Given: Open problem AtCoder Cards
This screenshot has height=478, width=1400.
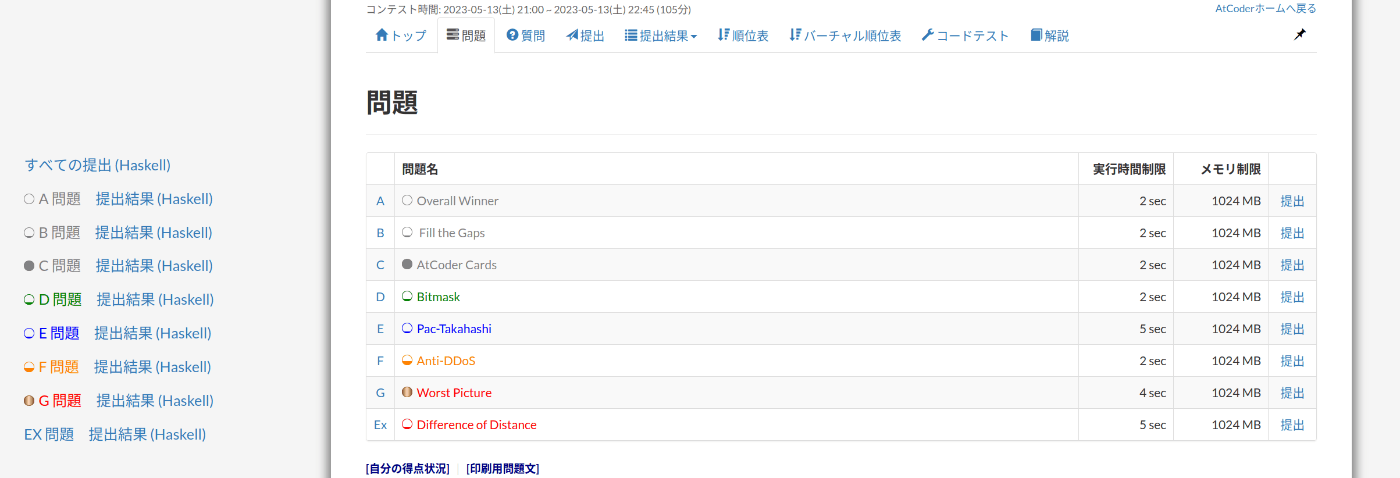Looking at the screenshot, I should [x=457, y=265].
